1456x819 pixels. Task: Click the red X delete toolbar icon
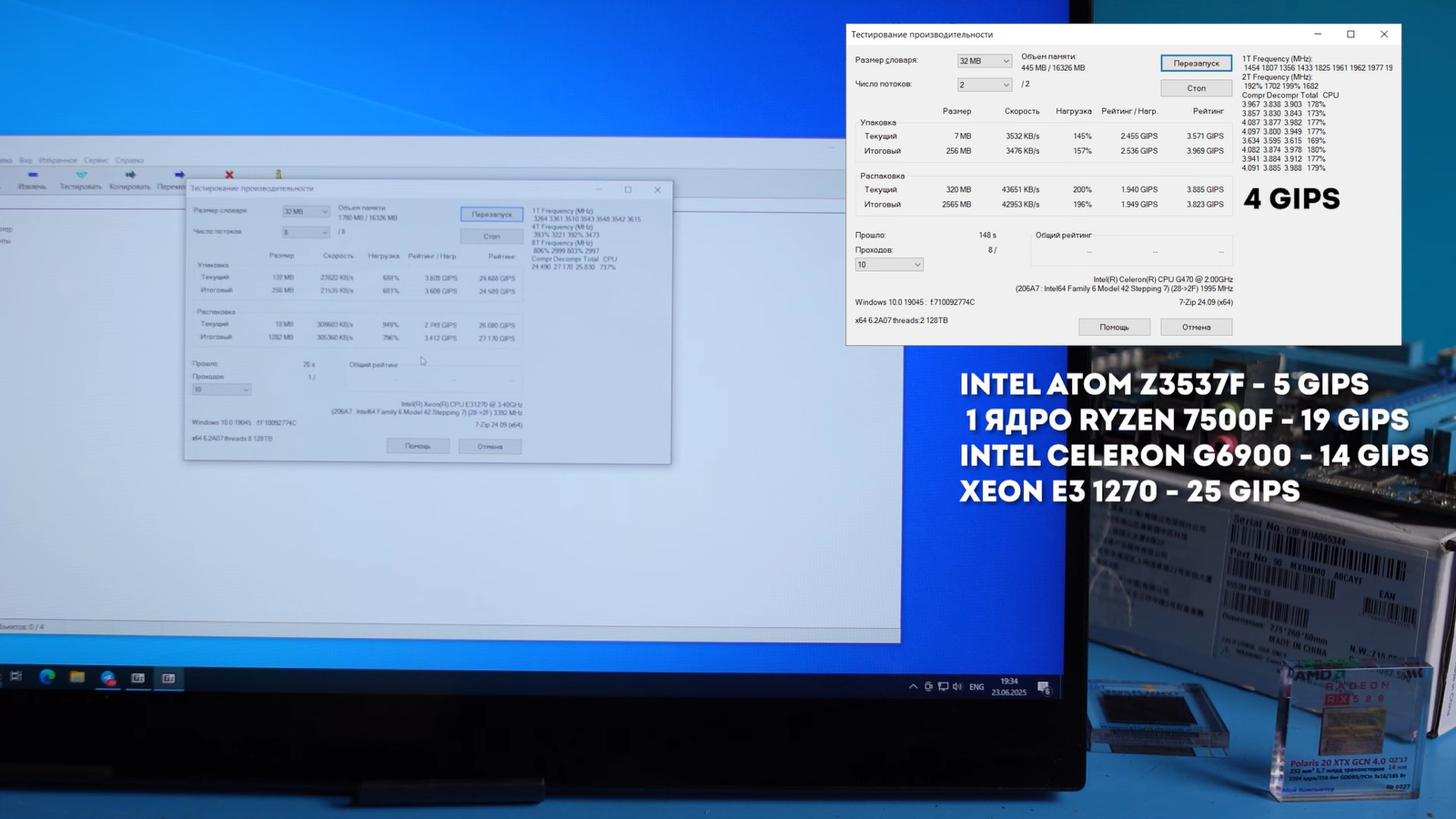pyautogui.click(x=229, y=175)
